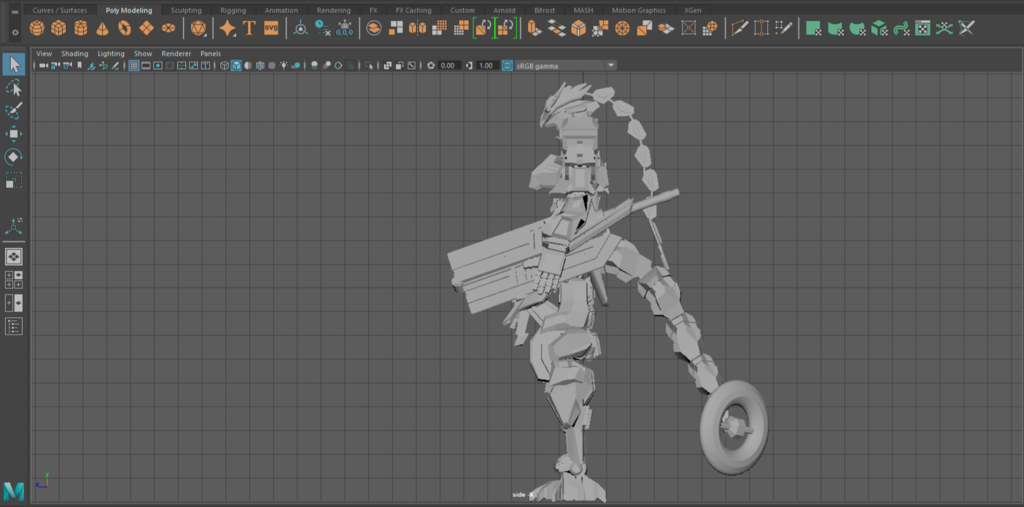This screenshot has height=507, width=1024.
Task: Click the Quad Draw shelf icon
Action: click(783, 28)
